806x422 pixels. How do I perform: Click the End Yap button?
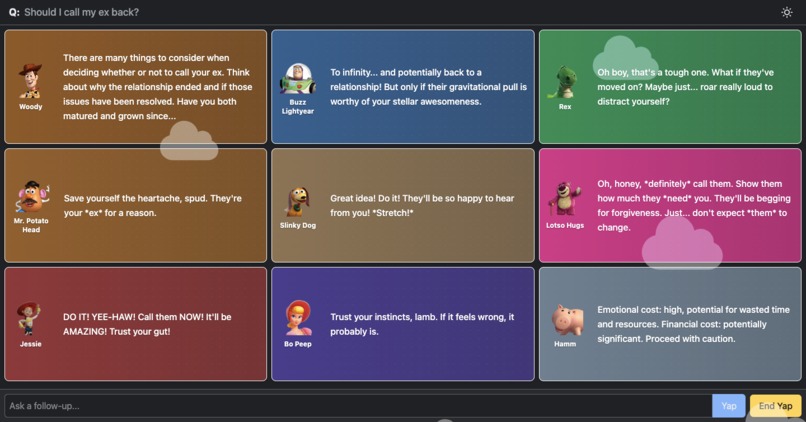point(775,406)
